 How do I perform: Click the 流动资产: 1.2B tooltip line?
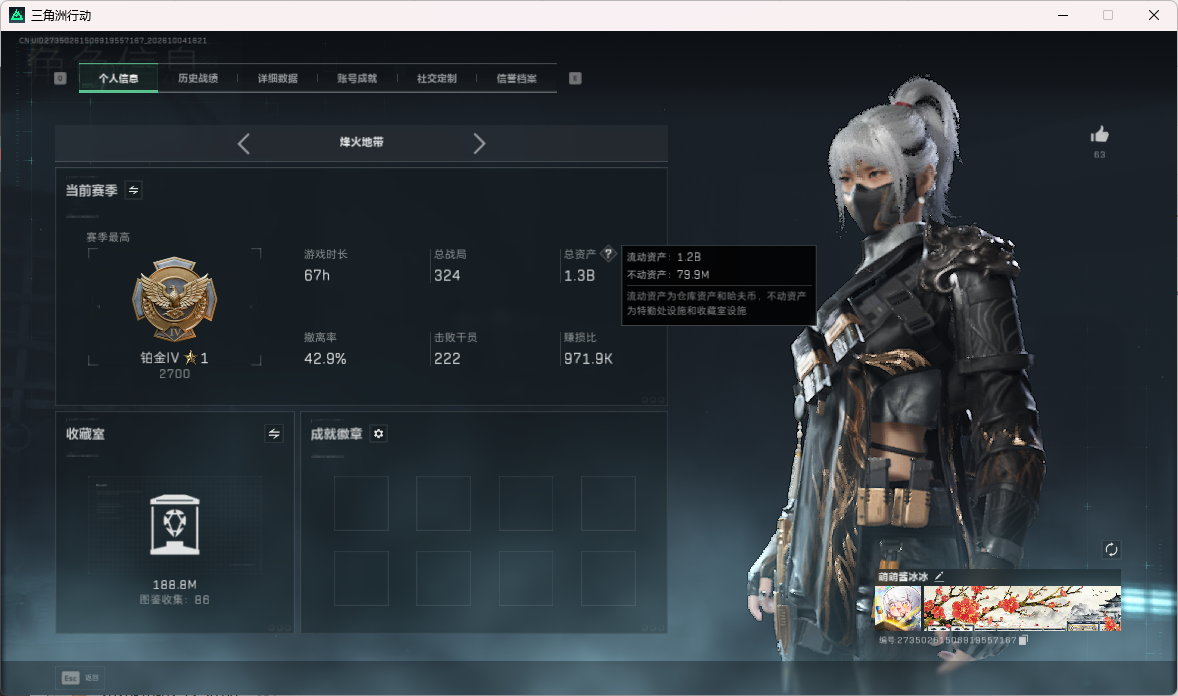664,257
